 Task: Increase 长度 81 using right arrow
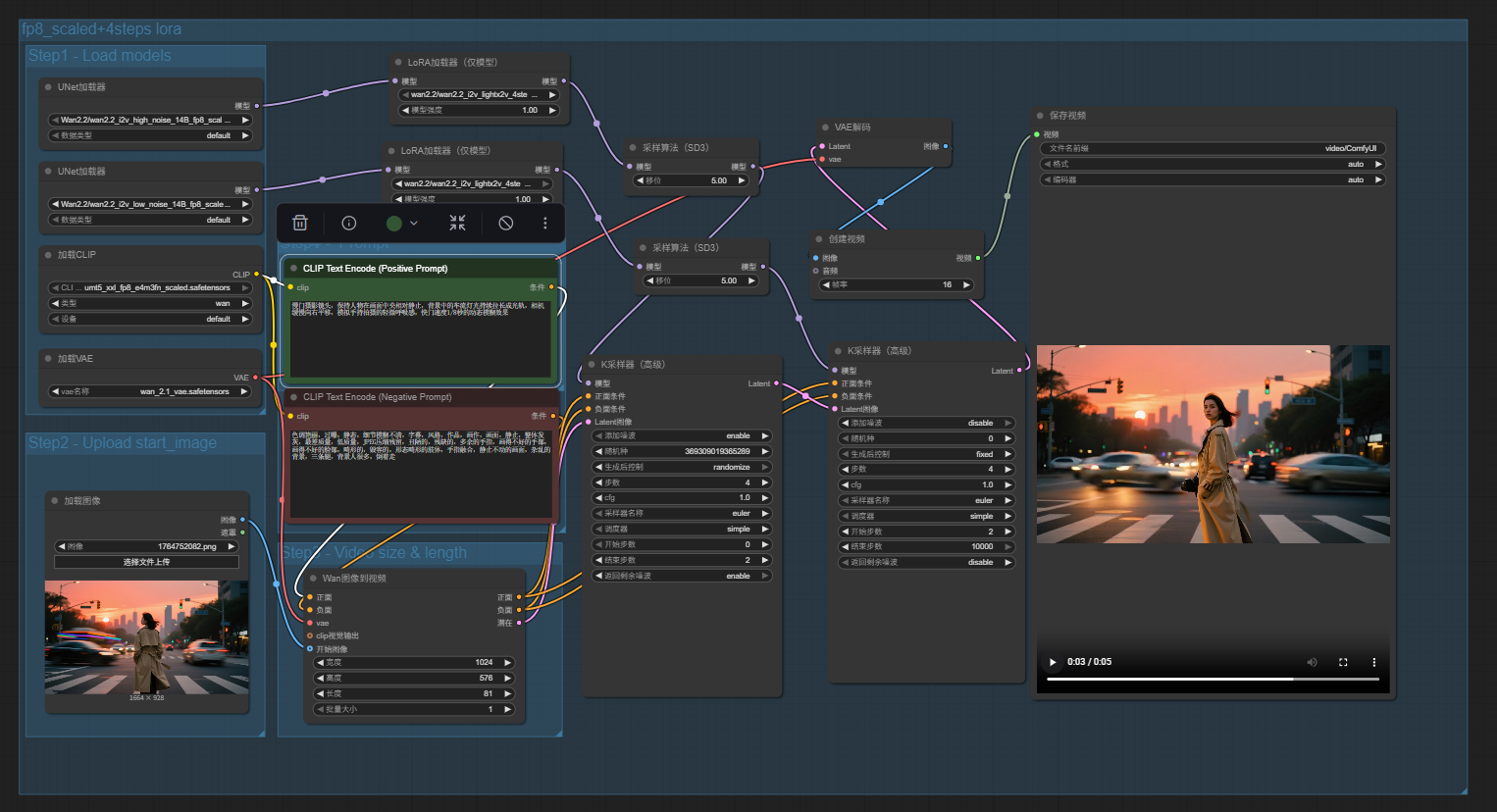pos(507,694)
